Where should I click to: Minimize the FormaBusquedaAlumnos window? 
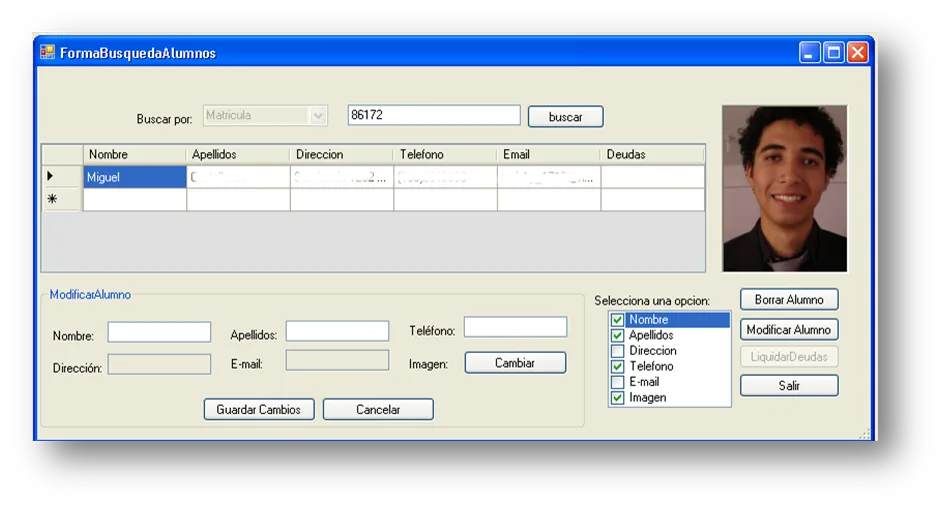point(809,53)
